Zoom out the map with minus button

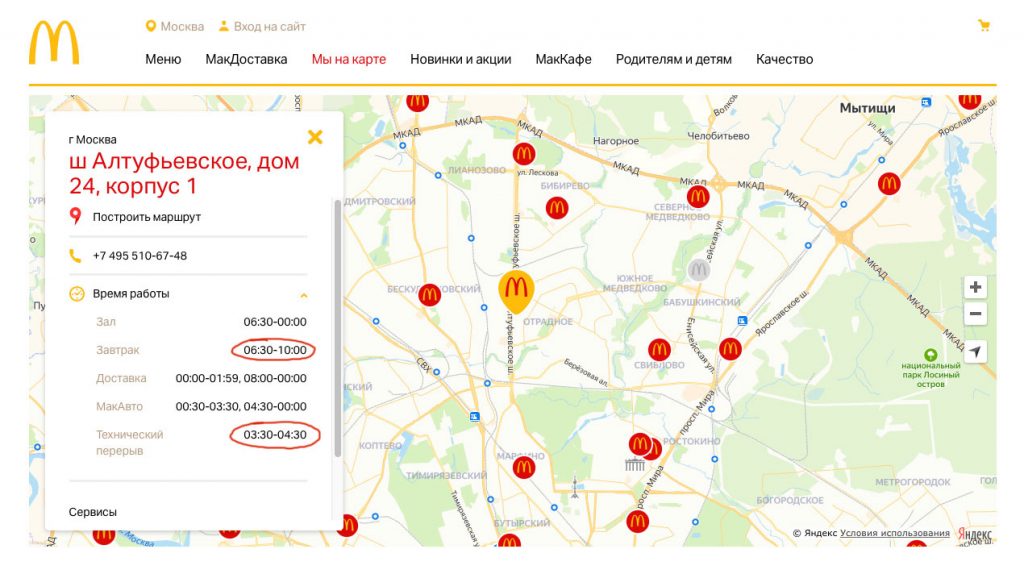click(x=975, y=313)
